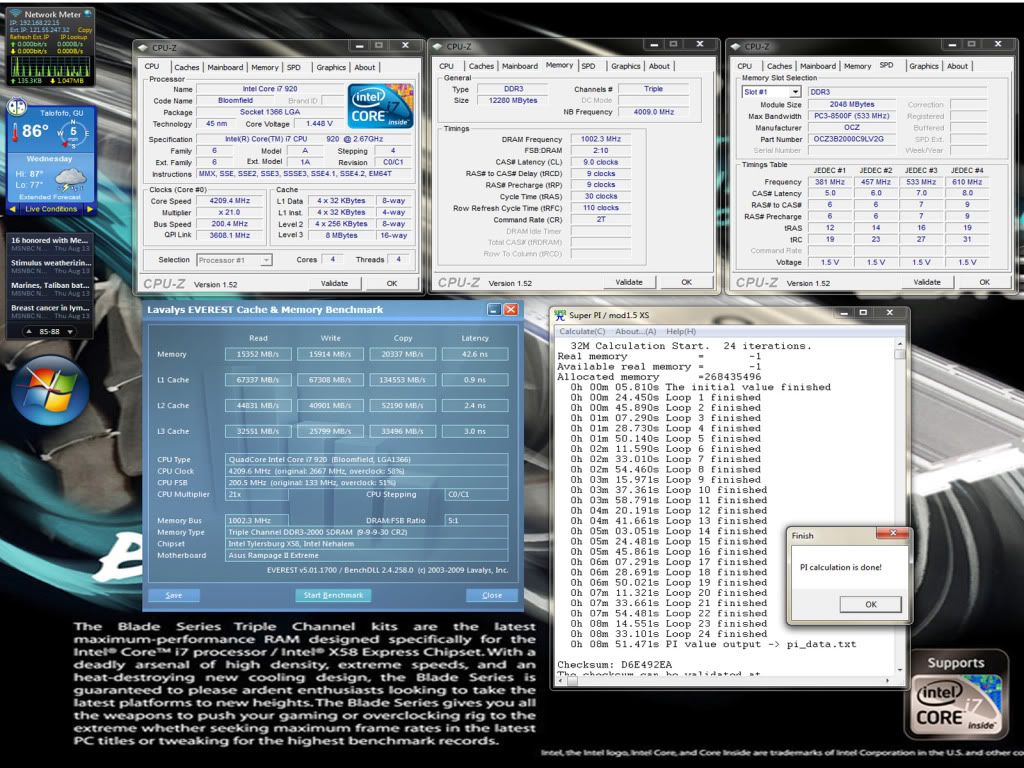Click the Close button at the bottom of EVEREST
The image size is (1024, 768).
point(492,596)
